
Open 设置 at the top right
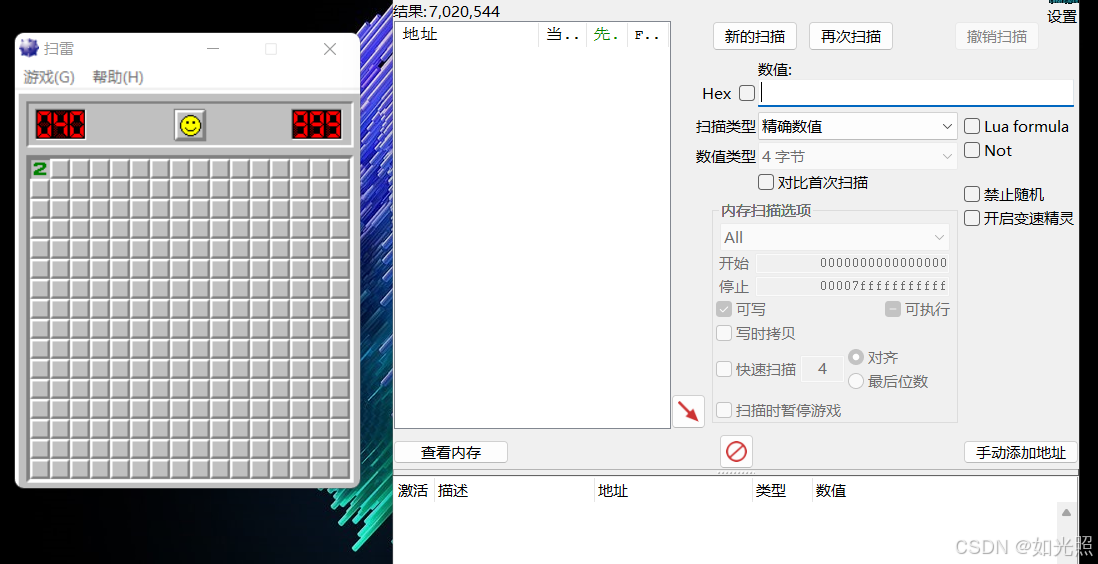[1062, 17]
